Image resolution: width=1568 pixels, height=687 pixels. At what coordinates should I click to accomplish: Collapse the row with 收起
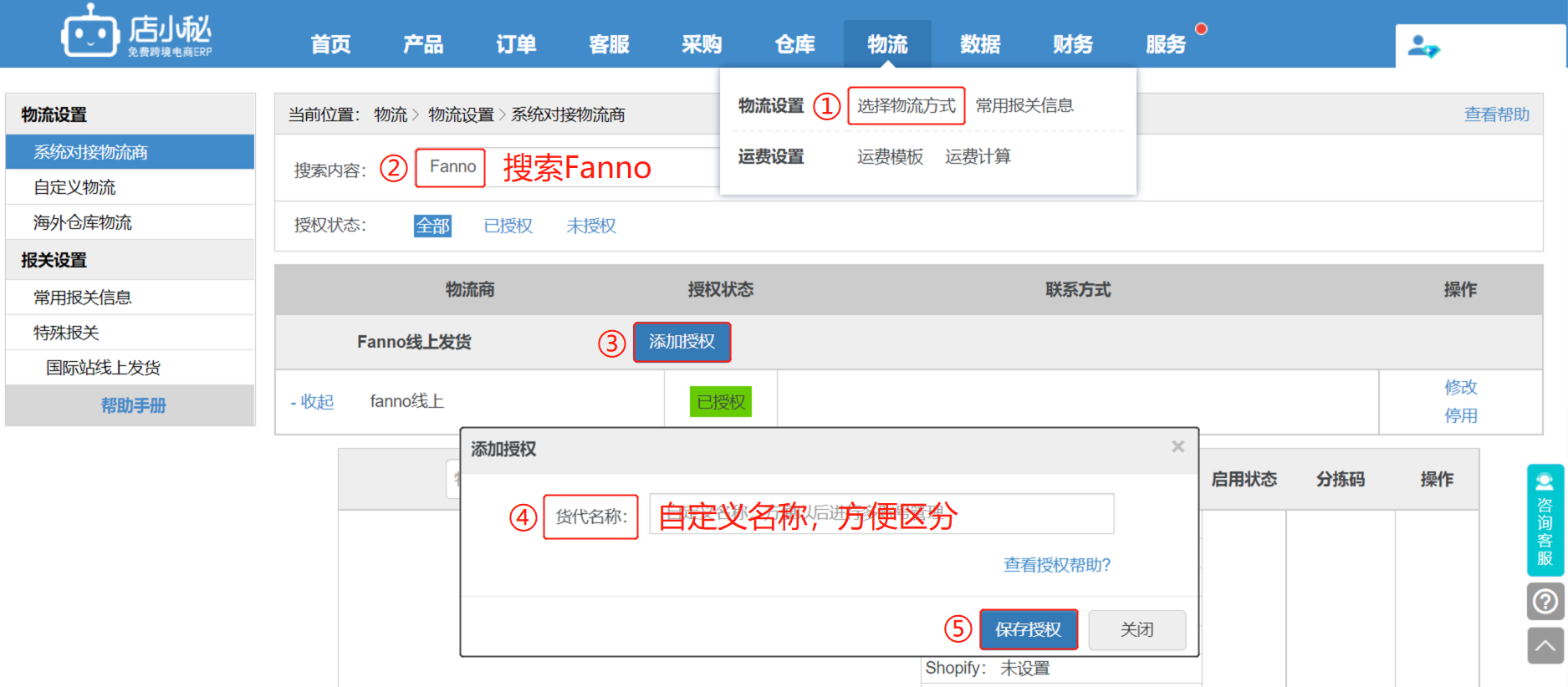coord(312,402)
